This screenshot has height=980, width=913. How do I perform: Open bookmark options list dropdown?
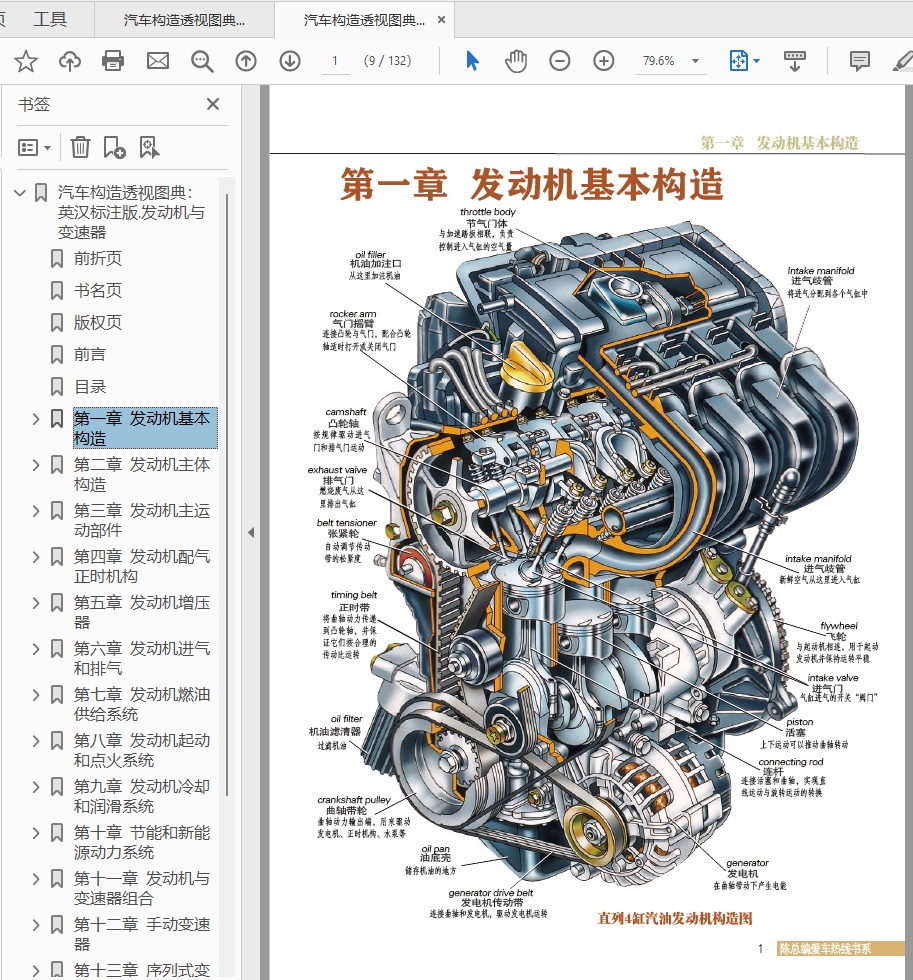(35, 148)
